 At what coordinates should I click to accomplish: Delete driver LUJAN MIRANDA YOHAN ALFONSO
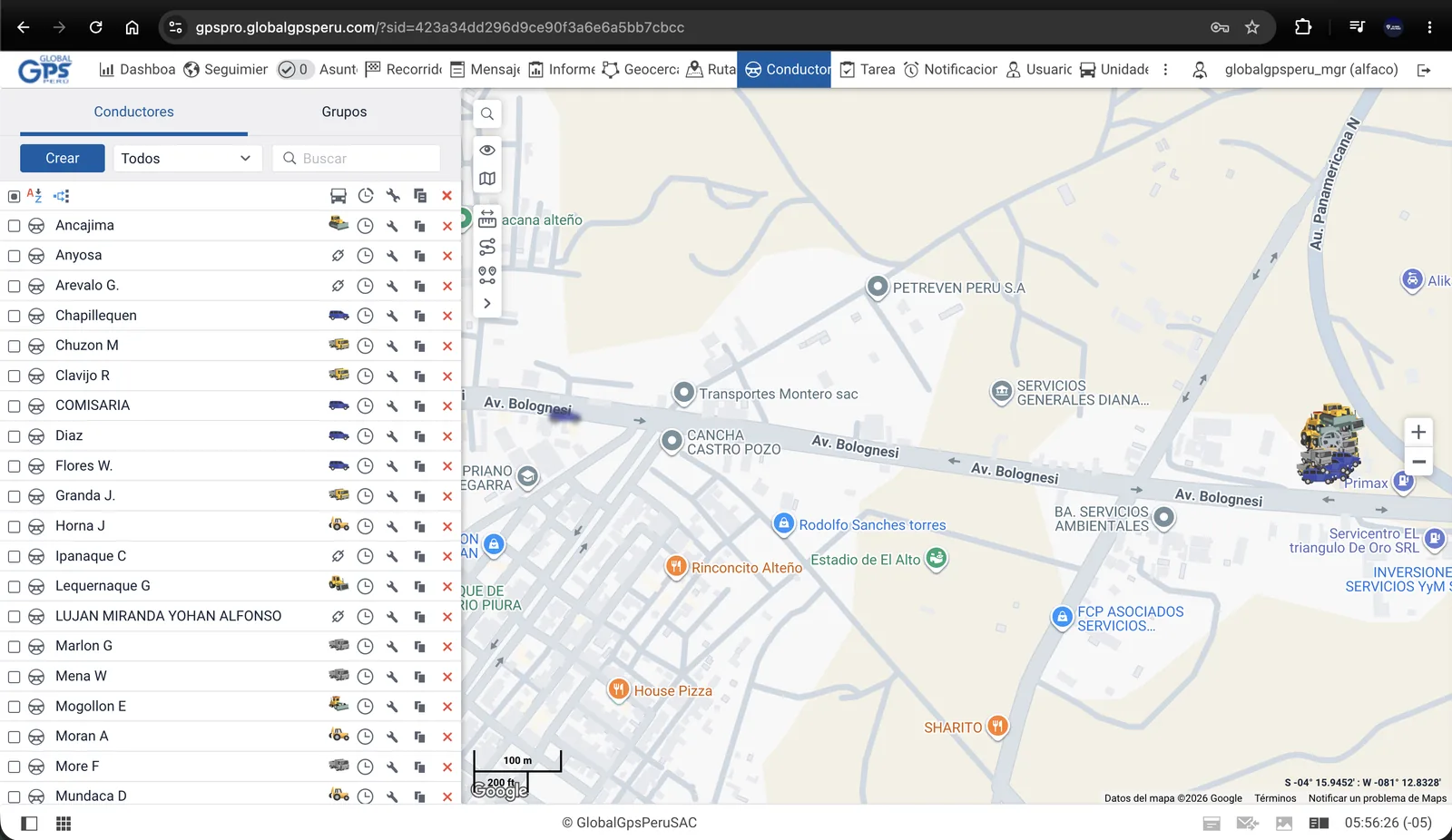[x=447, y=617]
